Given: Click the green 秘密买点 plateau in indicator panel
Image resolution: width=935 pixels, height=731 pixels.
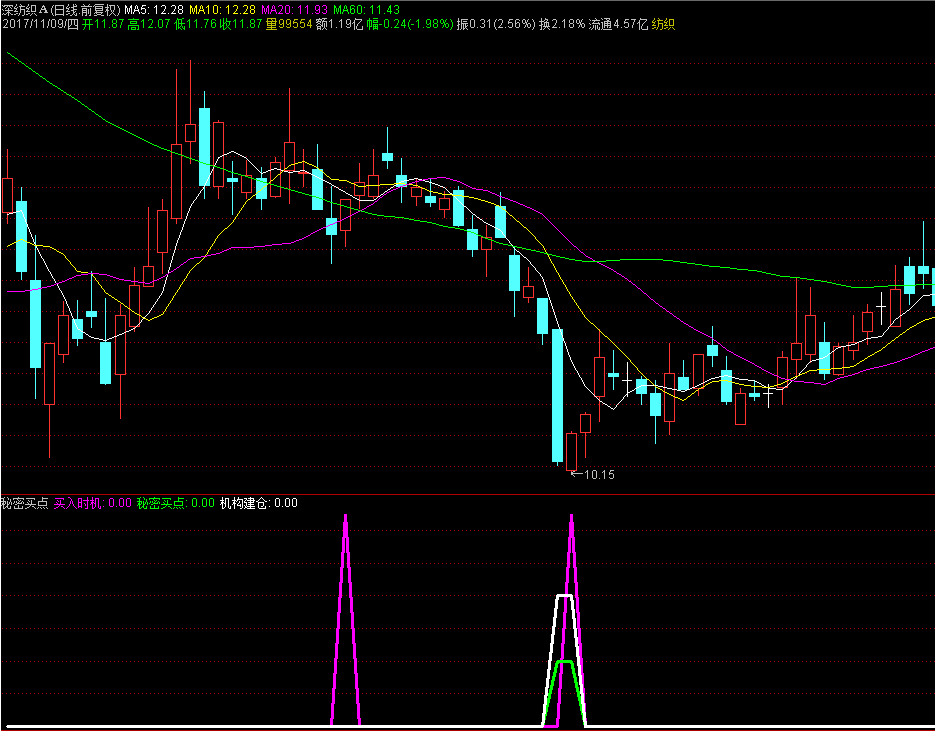Looking at the screenshot, I should [x=564, y=662].
